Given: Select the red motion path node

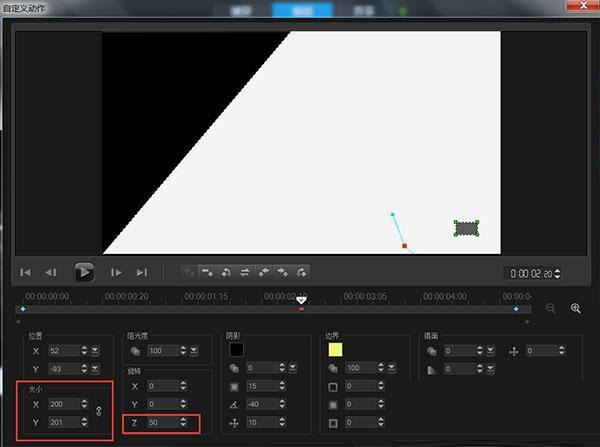Looking at the screenshot, I should [x=404, y=246].
